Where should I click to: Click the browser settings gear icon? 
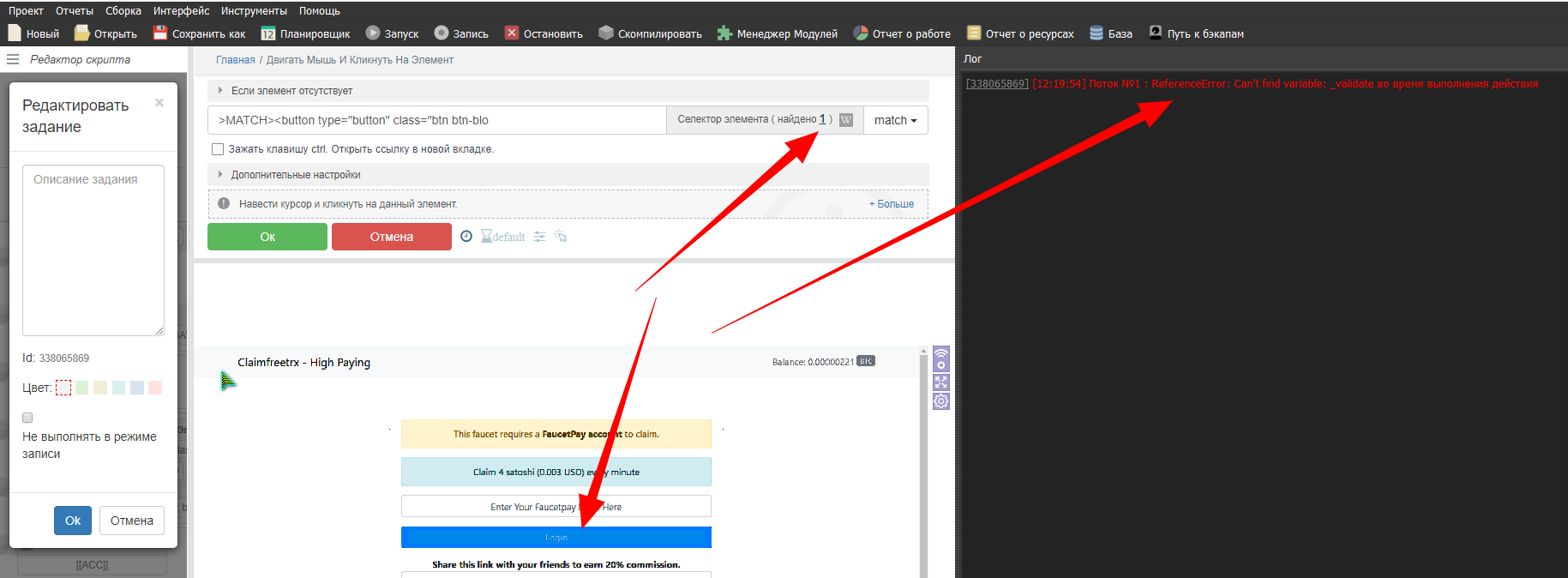coord(941,401)
